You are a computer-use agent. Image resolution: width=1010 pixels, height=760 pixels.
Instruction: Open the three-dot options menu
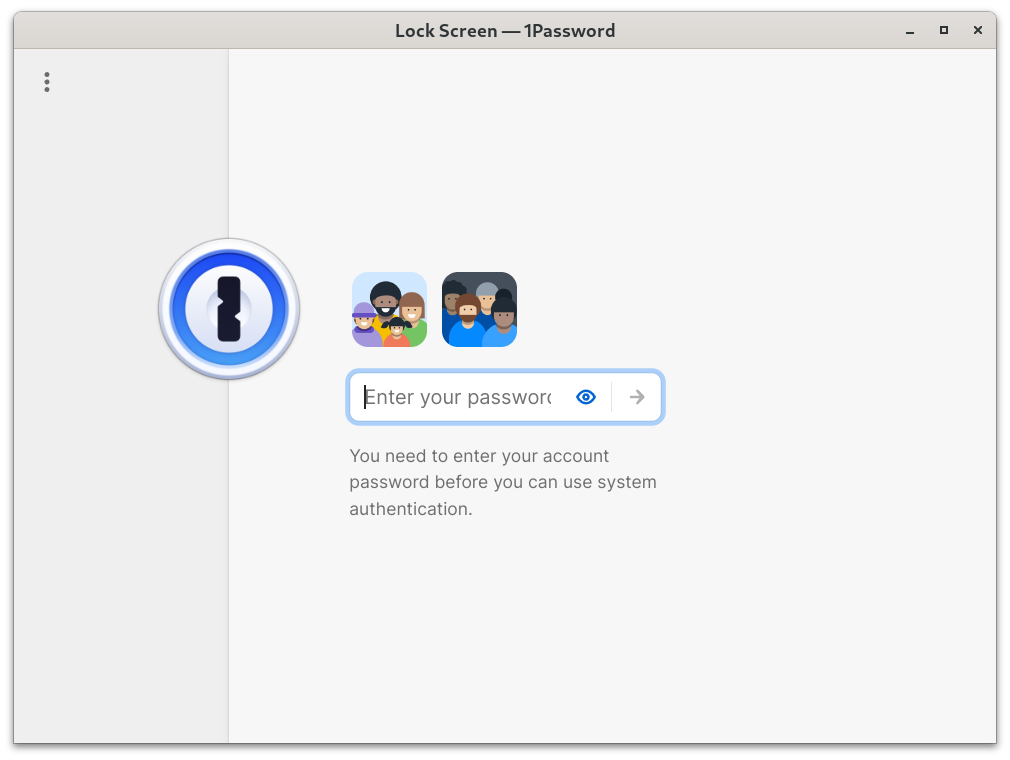[x=46, y=82]
